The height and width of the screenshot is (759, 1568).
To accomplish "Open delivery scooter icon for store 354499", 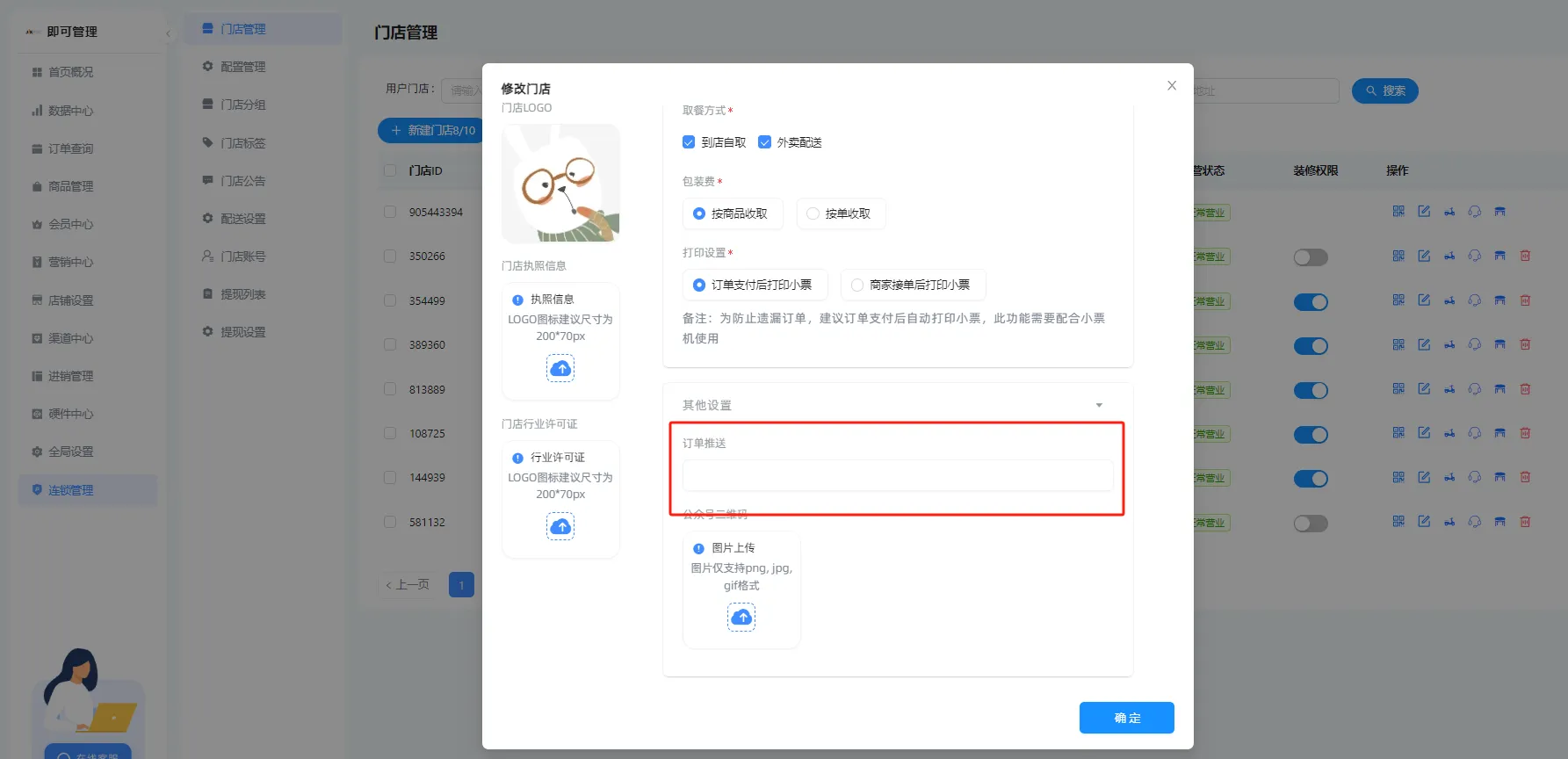I will (x=1449, y=300).
